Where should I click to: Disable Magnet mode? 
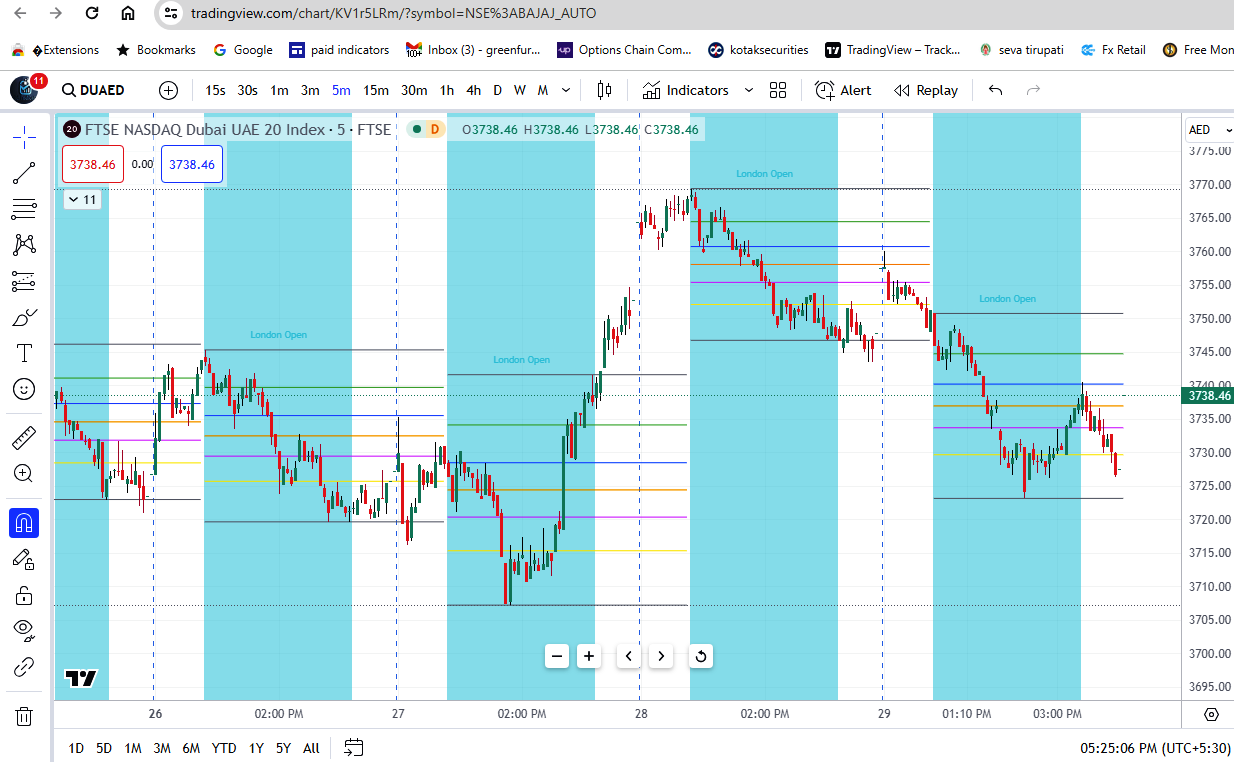pos(24,522)
